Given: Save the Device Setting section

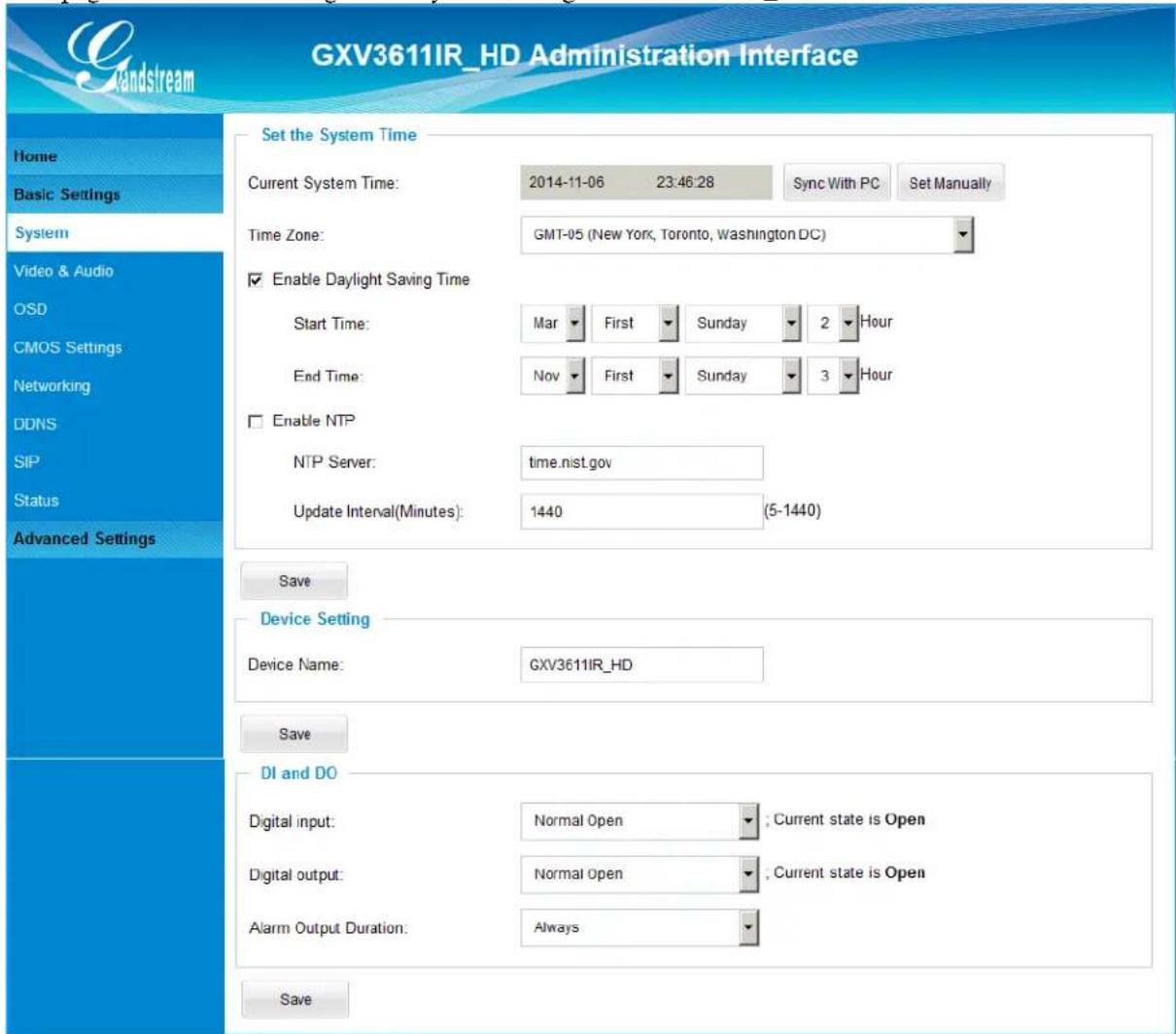Looking at the screenshot, I should coord(294,734).
